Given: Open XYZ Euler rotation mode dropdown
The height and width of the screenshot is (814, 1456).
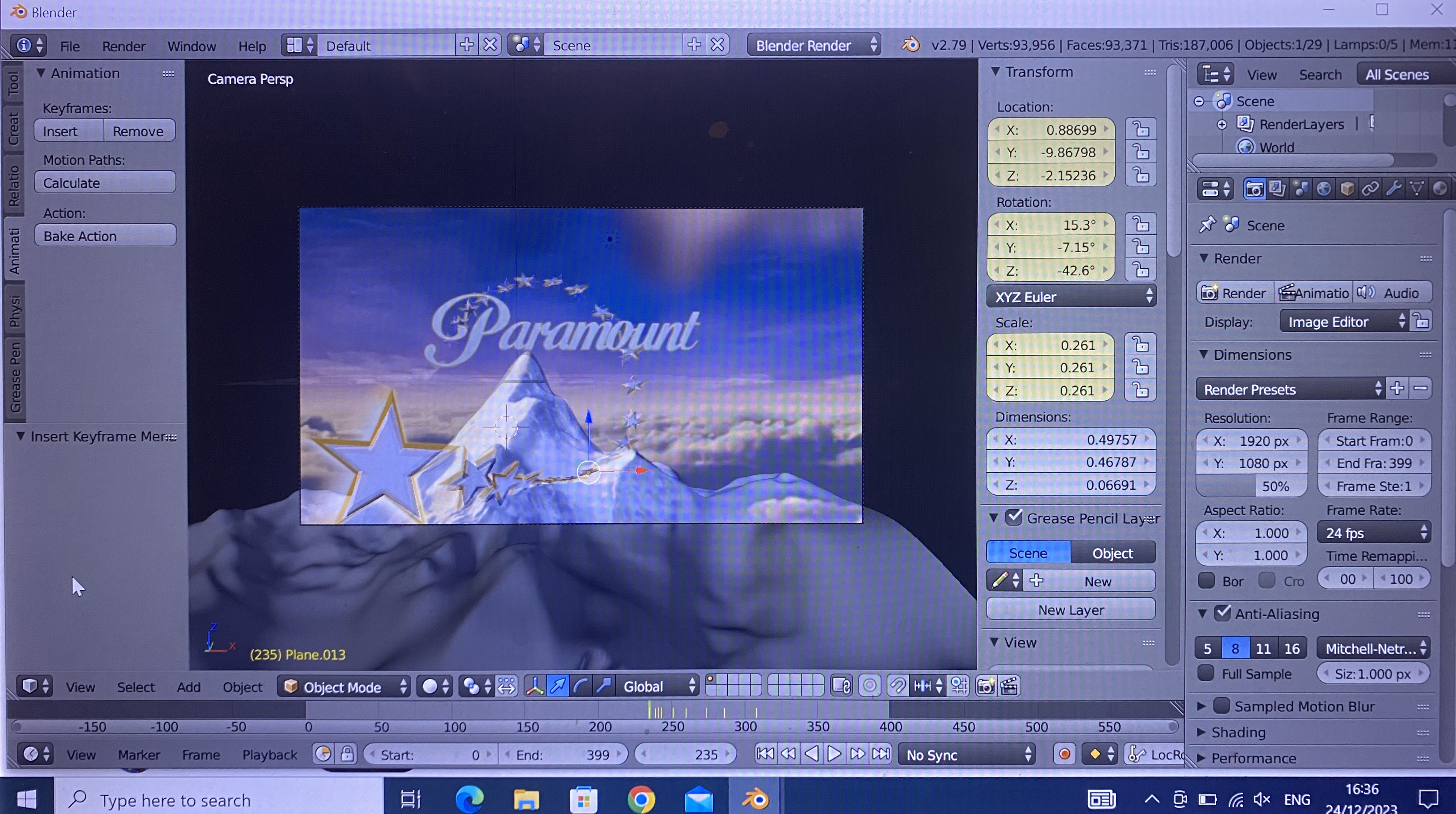Looking at the screenshot, I should [x=1071, y=297].
